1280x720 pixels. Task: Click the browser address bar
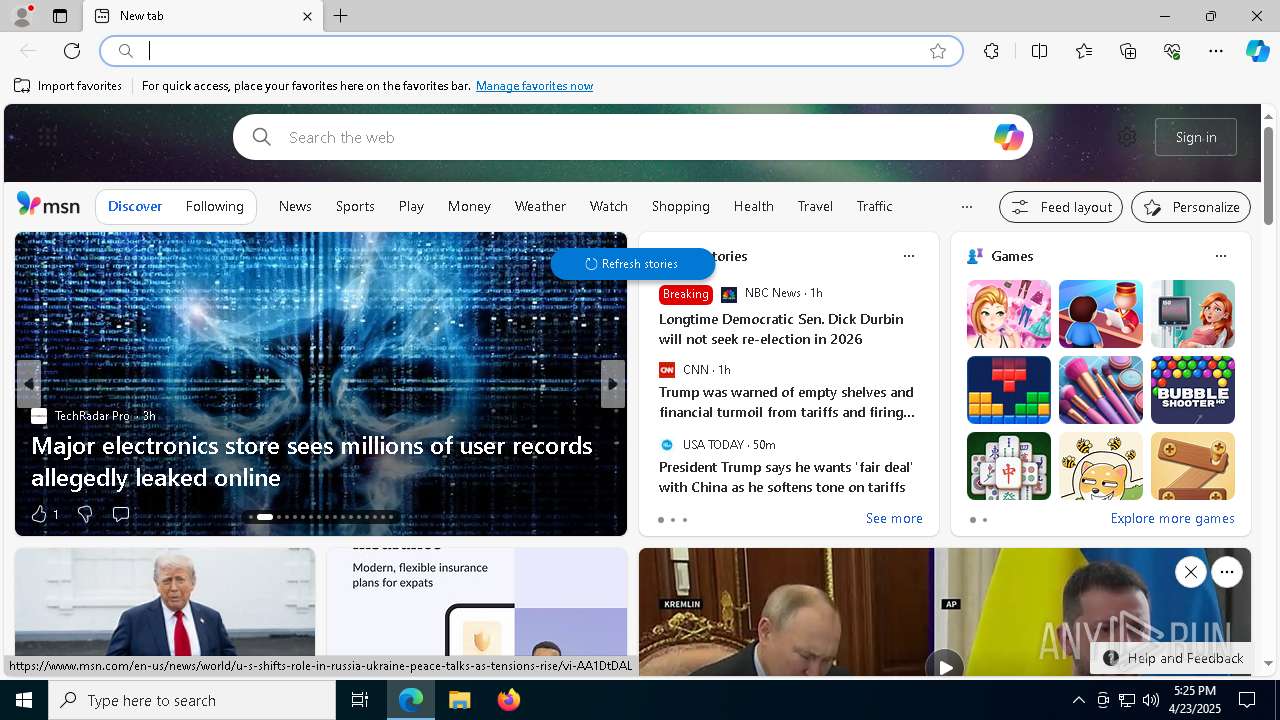click(x=531, y=51)
